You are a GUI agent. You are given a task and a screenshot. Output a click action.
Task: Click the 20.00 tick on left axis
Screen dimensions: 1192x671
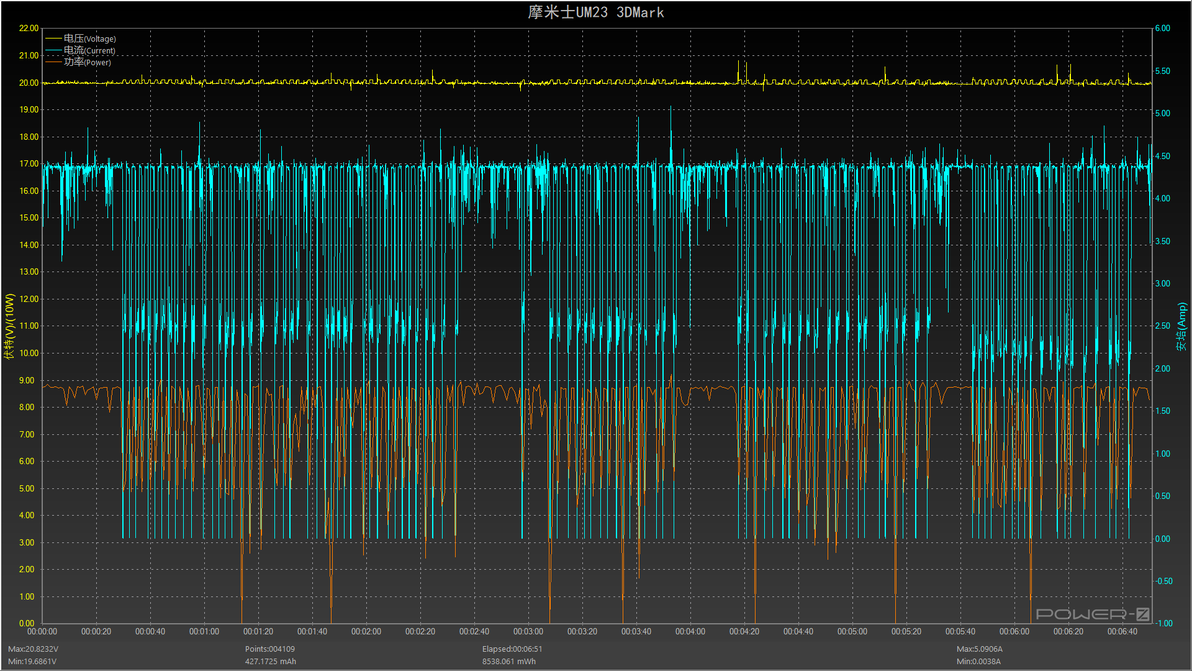28,83
